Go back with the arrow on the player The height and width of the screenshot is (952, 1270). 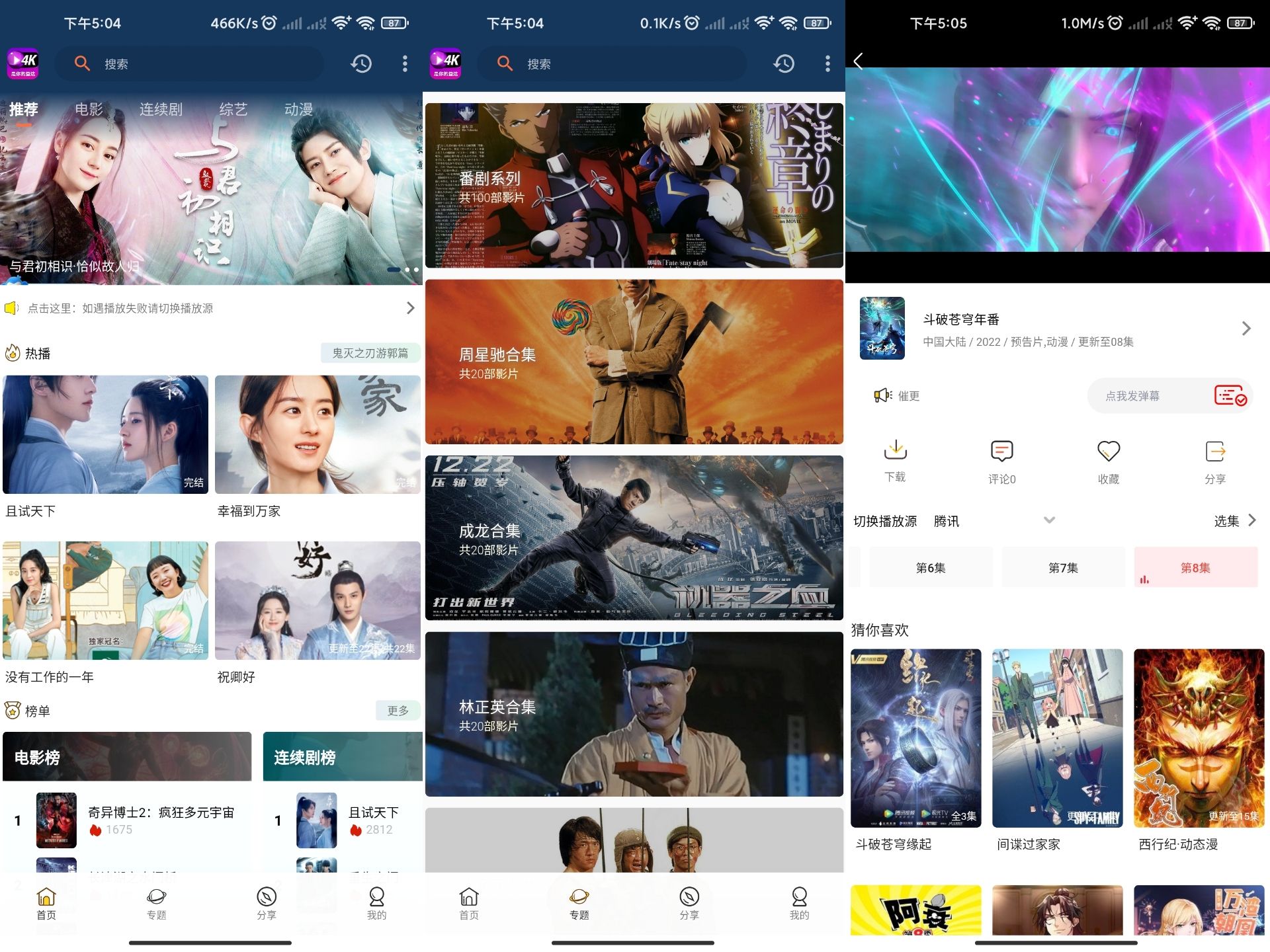[859, 61]
